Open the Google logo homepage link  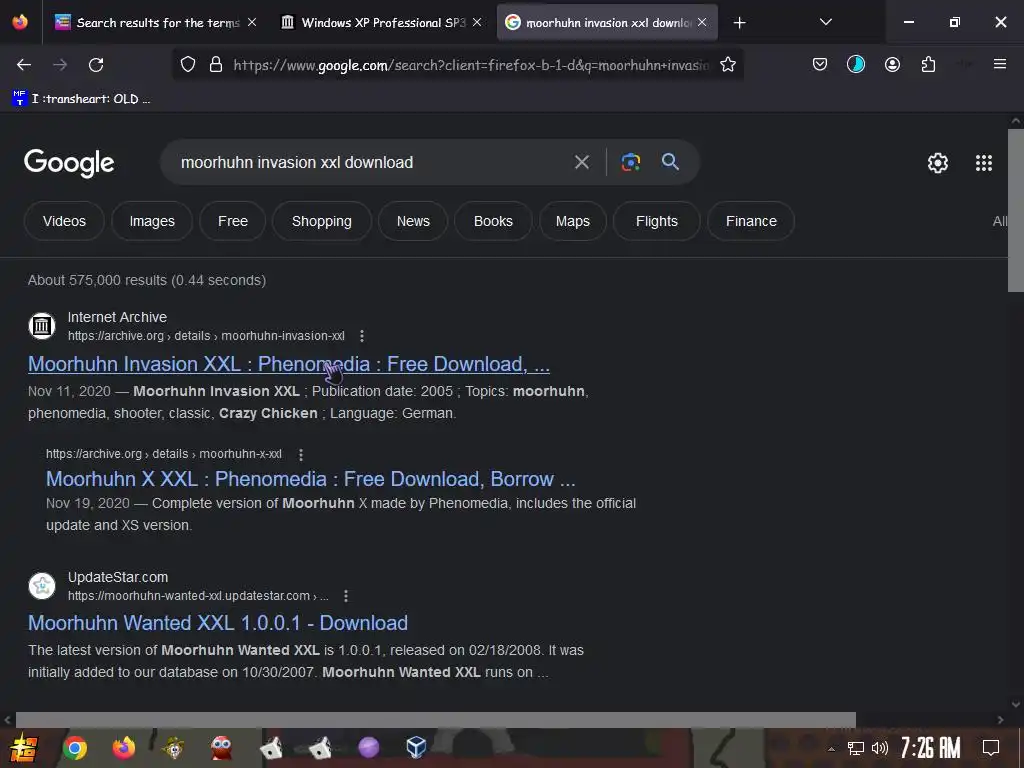[69, 163]
